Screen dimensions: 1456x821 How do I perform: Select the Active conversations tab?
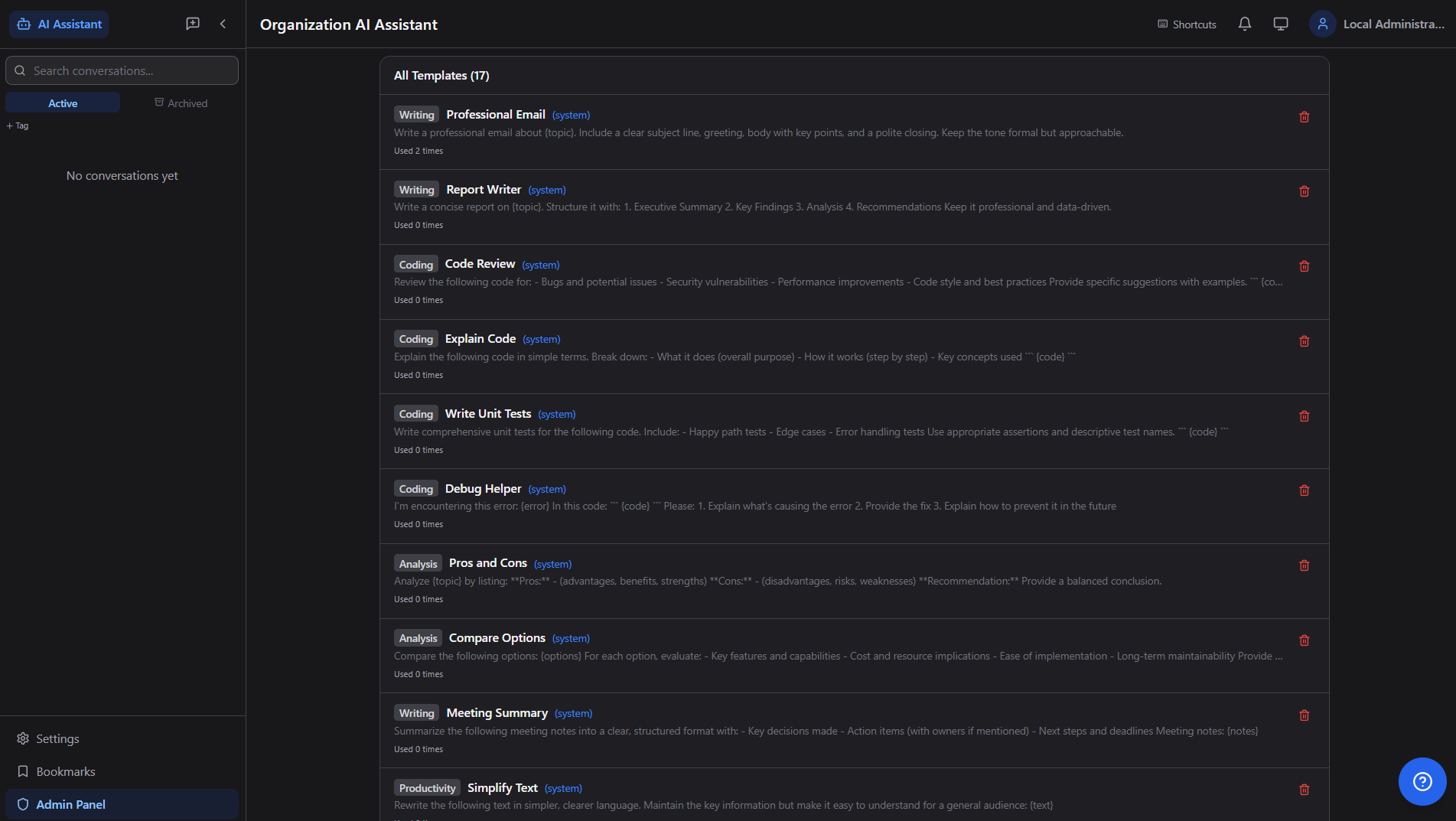pos(63,103)
